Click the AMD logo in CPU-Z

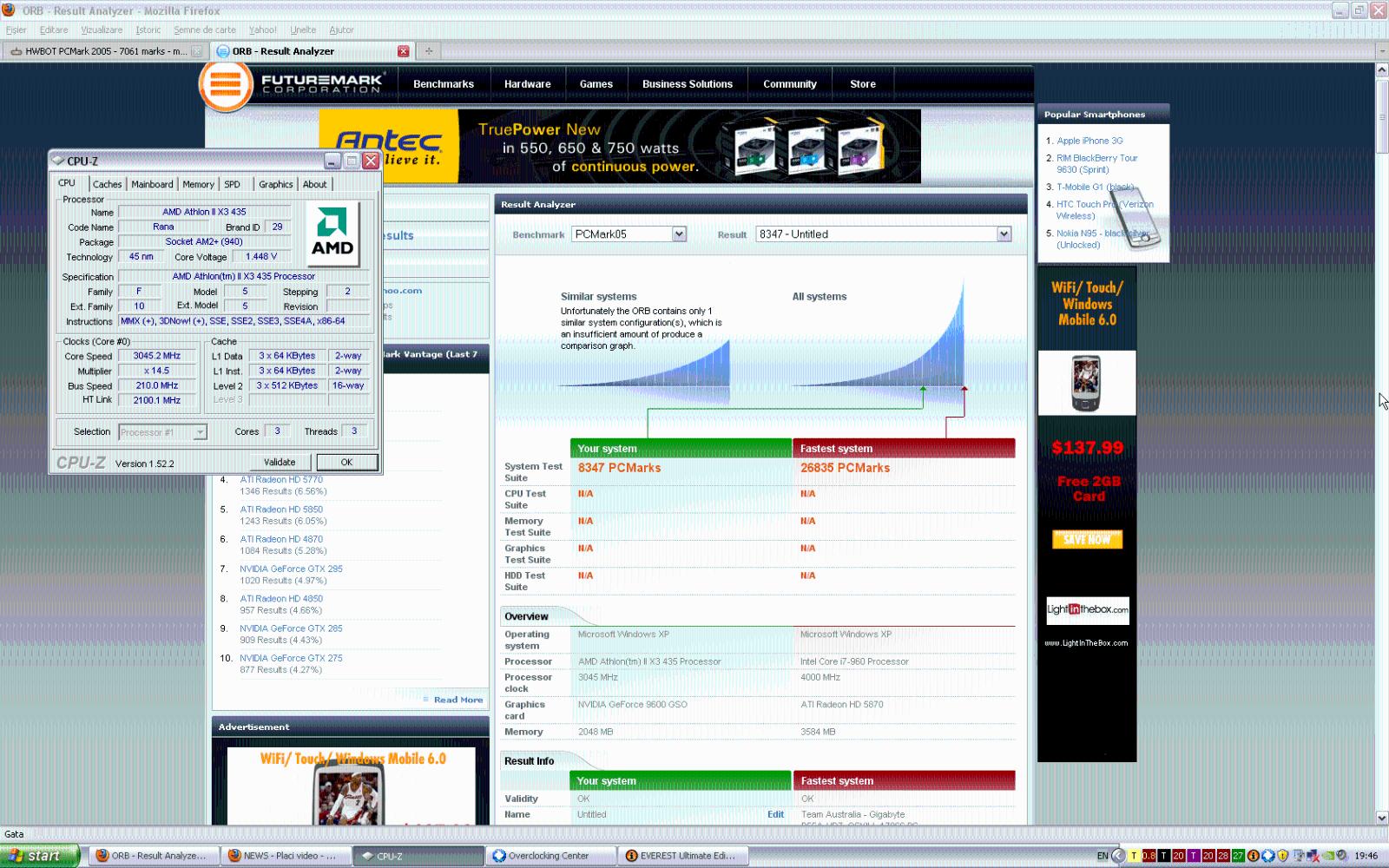tap(332, 233)
